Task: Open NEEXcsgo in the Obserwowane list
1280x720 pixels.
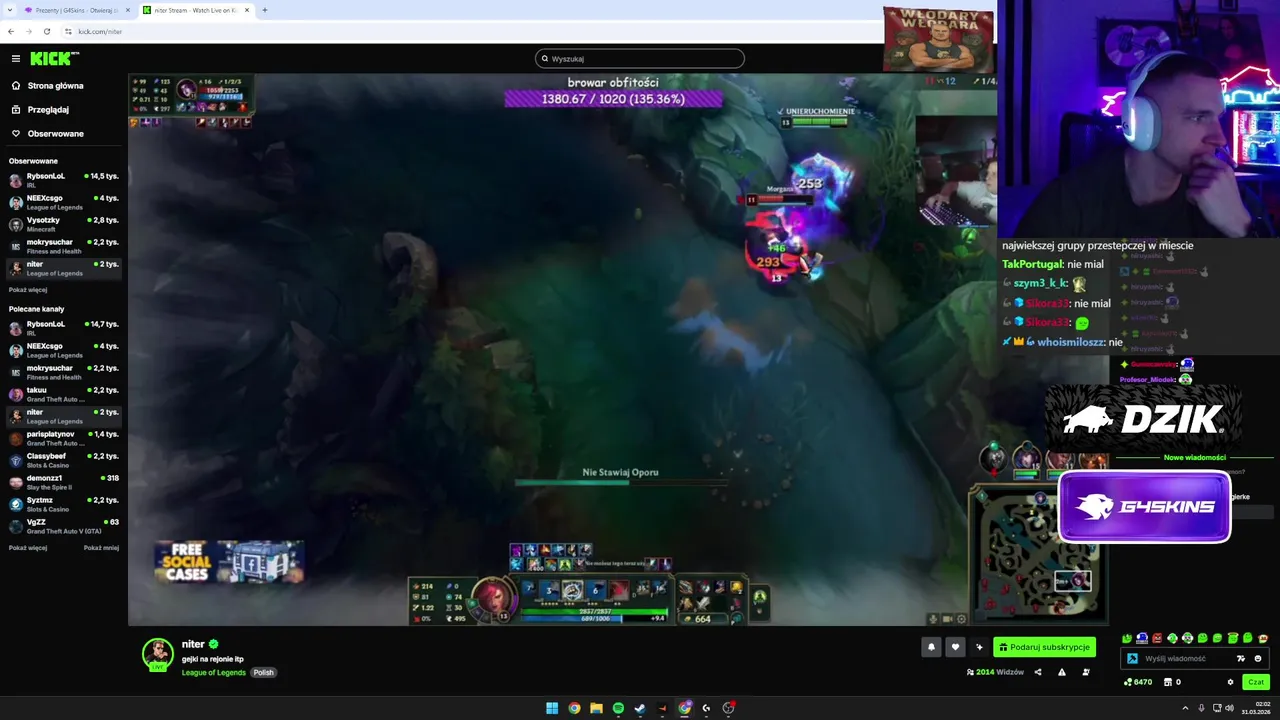Action: point(64,202)
